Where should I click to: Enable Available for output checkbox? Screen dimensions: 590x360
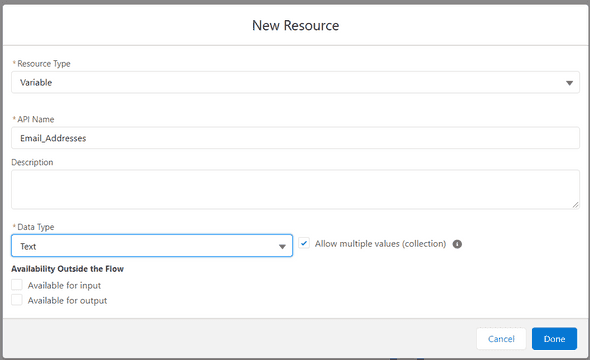[x=17, y=300]
